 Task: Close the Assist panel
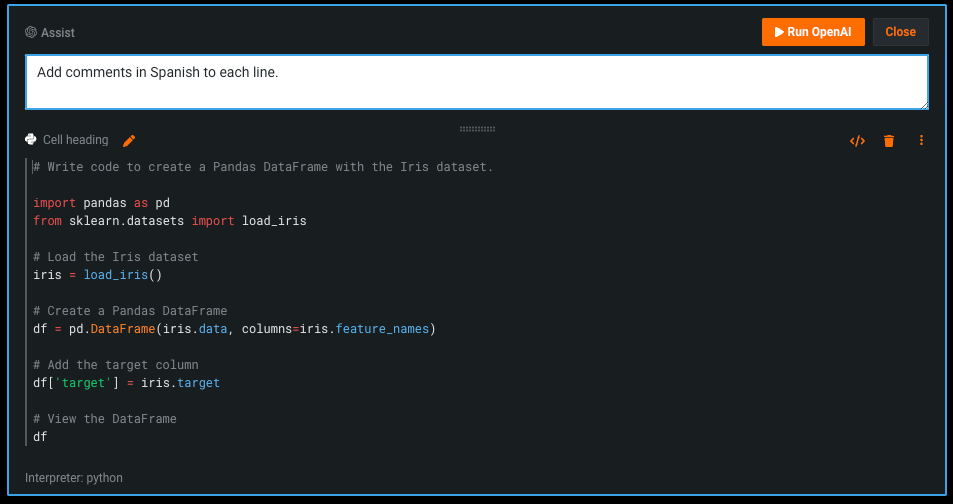[900, 32]
